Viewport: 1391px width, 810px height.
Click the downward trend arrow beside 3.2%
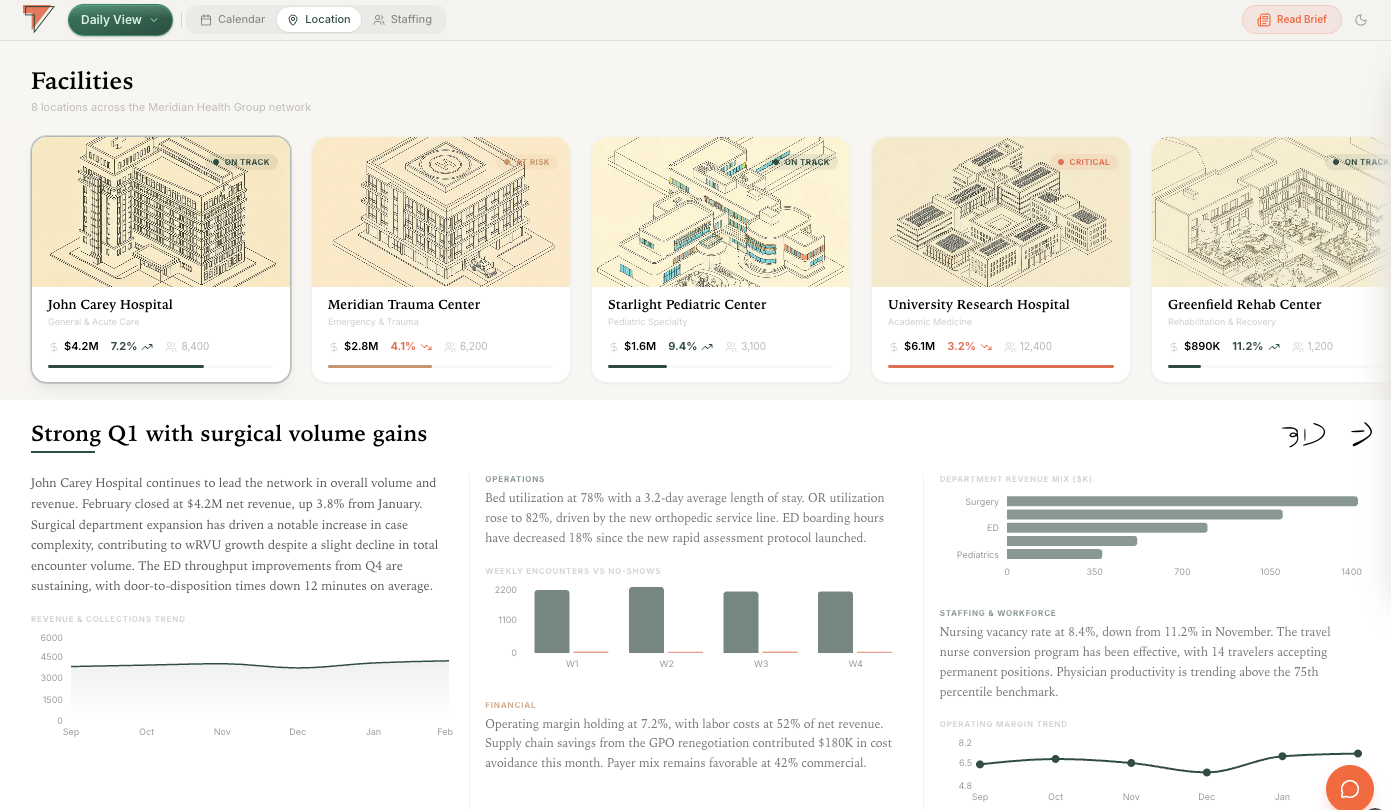pos(986,347)
